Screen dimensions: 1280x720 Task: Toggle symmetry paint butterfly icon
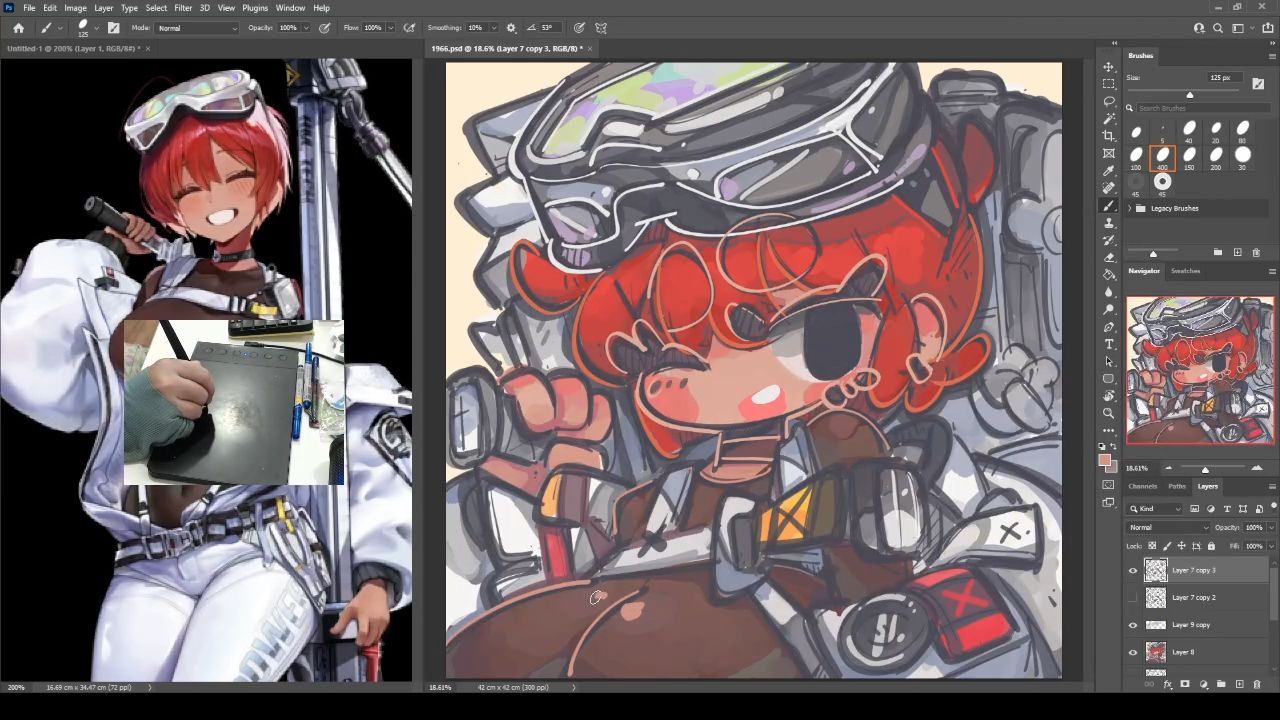point(601,28)
